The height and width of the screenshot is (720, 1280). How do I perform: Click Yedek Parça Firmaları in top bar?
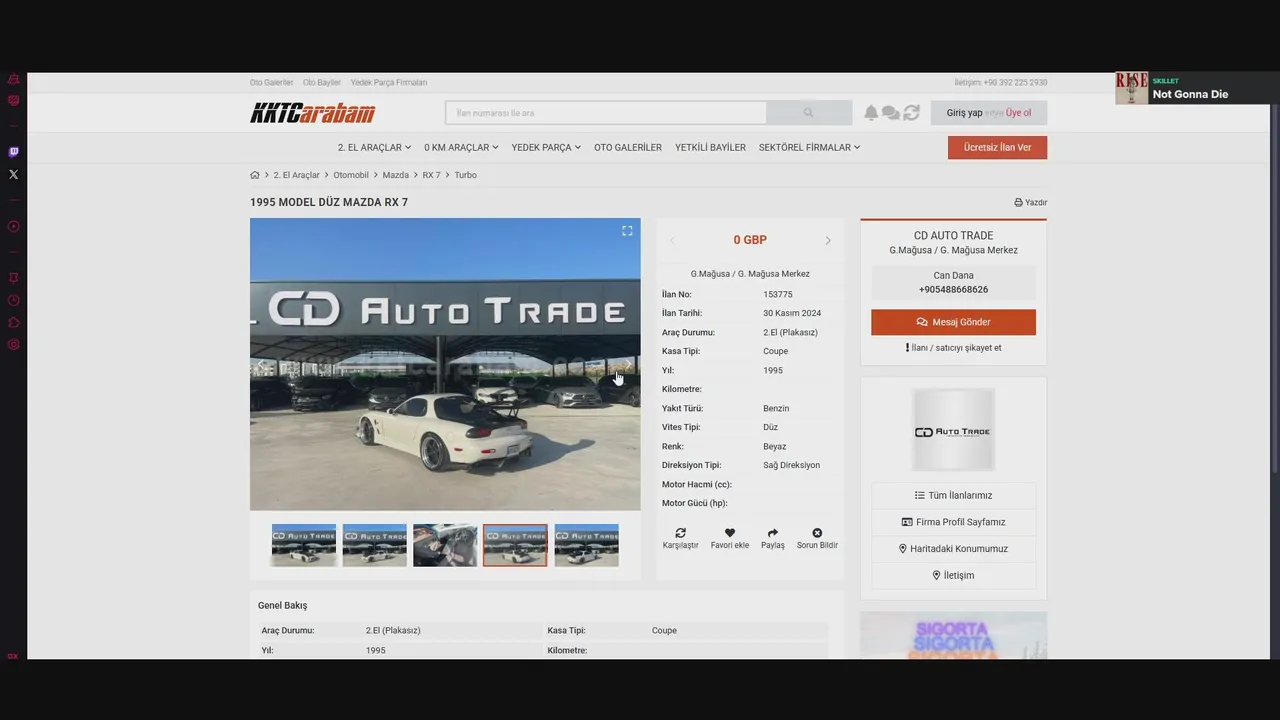tap(389, 82)
